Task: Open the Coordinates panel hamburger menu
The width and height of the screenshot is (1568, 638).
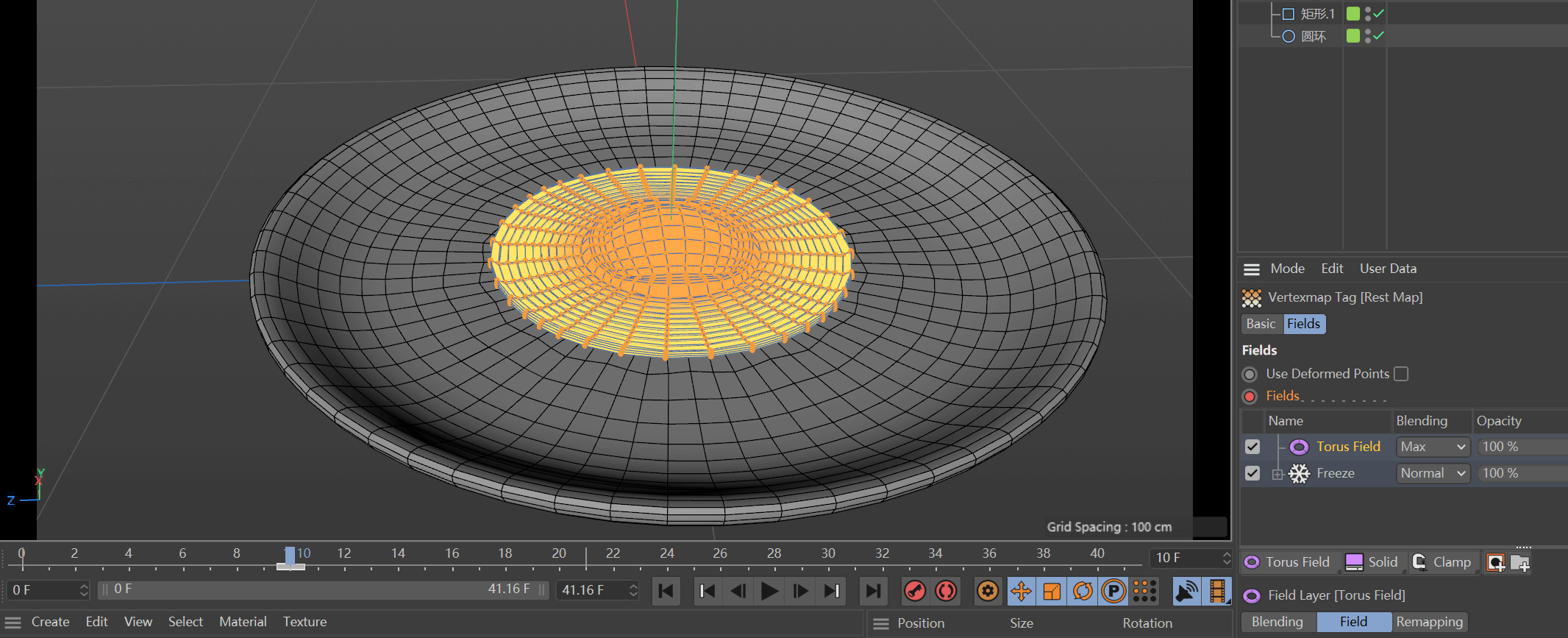Action: coord(881,624)
